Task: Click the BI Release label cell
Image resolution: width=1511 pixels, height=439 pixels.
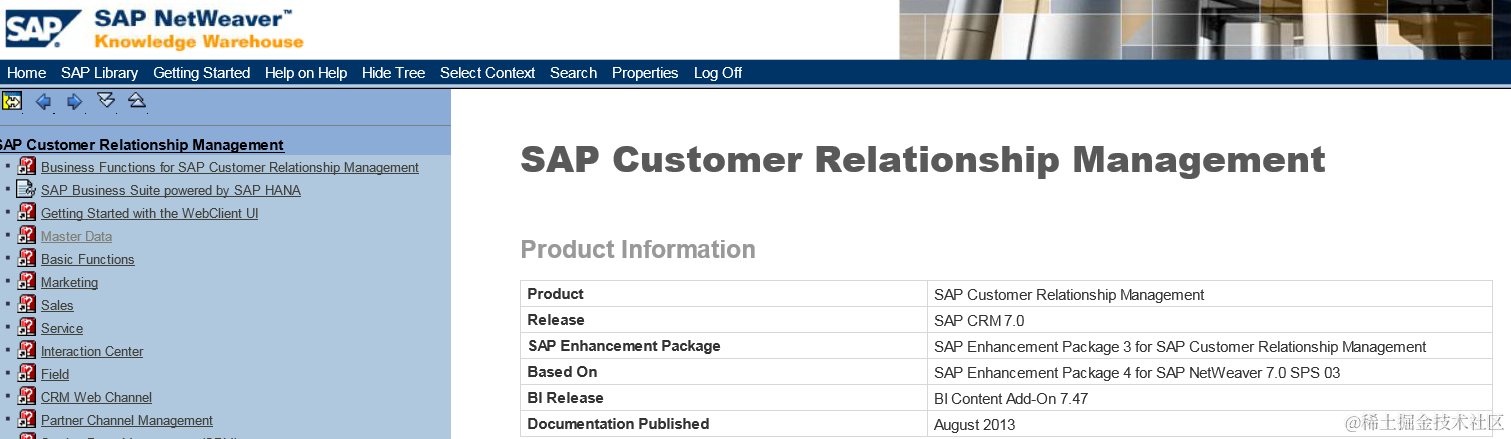Action: (x=724, y=398)
